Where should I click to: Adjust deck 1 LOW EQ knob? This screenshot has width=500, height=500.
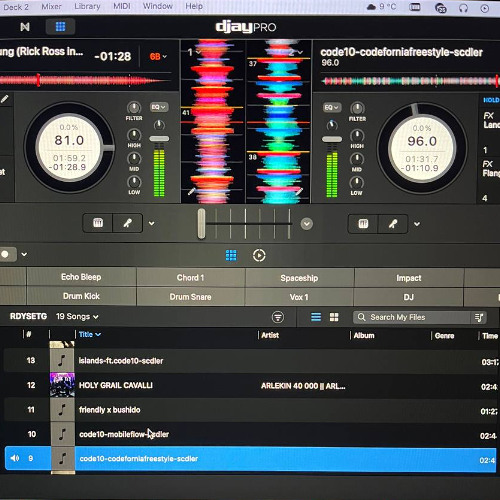click(x=134, y=182)
